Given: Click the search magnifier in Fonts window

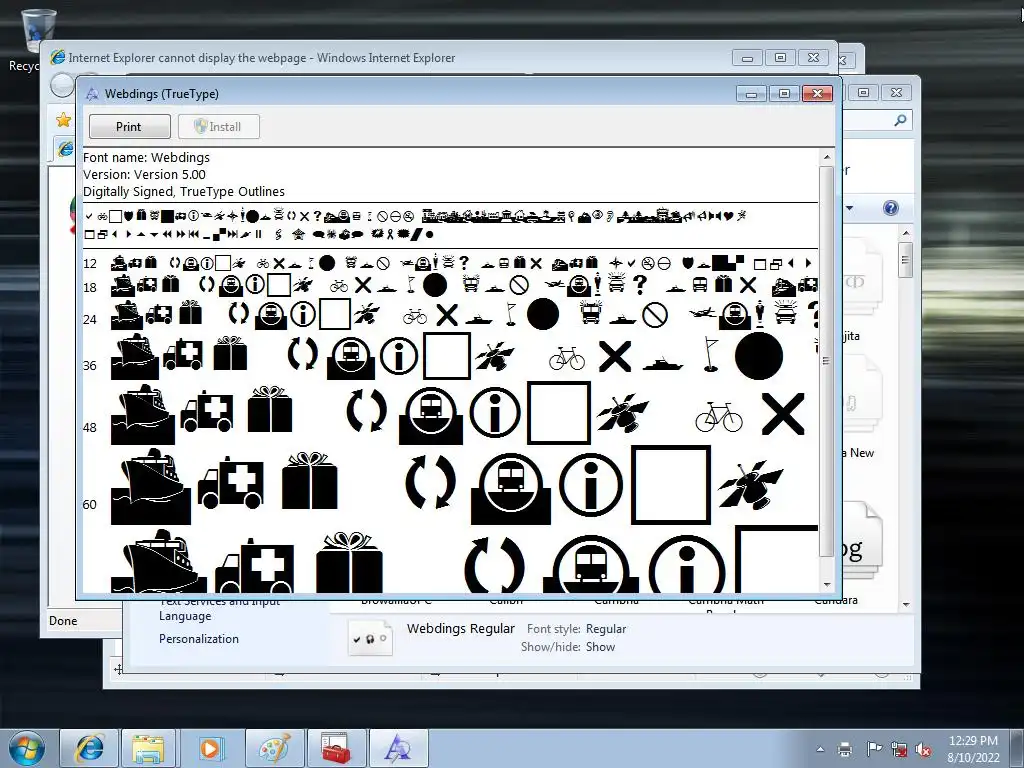Looking at the screenshot, I should [901, 120].
